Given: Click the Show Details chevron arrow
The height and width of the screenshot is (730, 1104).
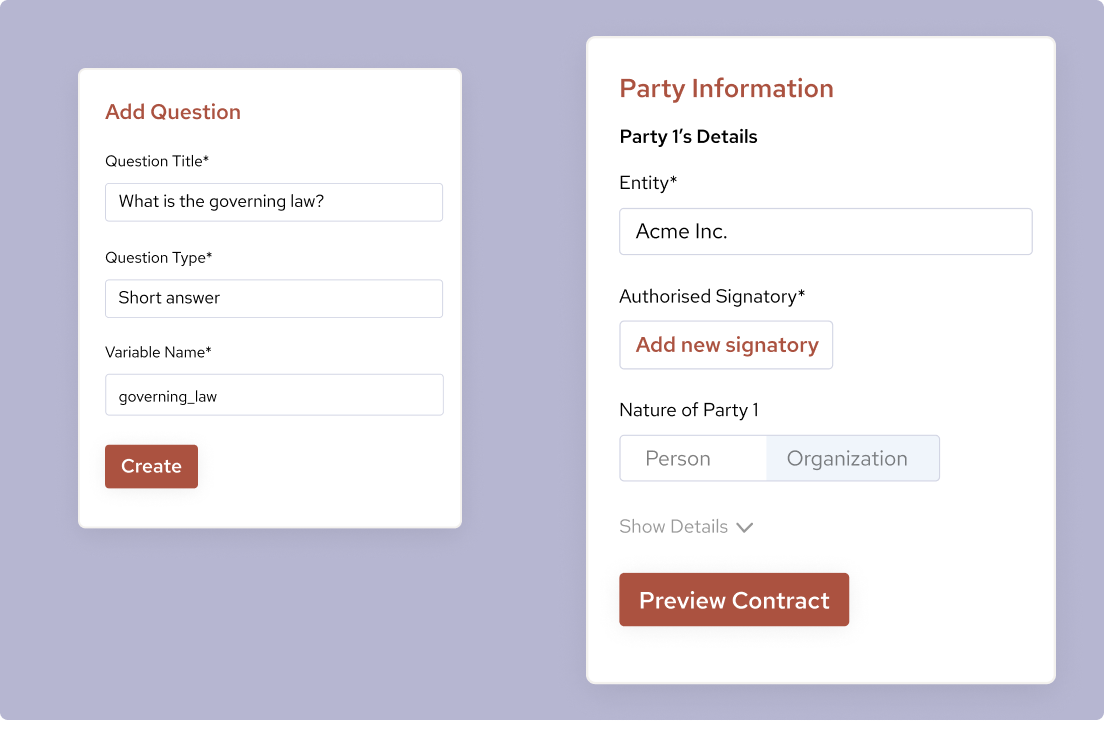Looking at the screenshot, I should pos(744,526).
